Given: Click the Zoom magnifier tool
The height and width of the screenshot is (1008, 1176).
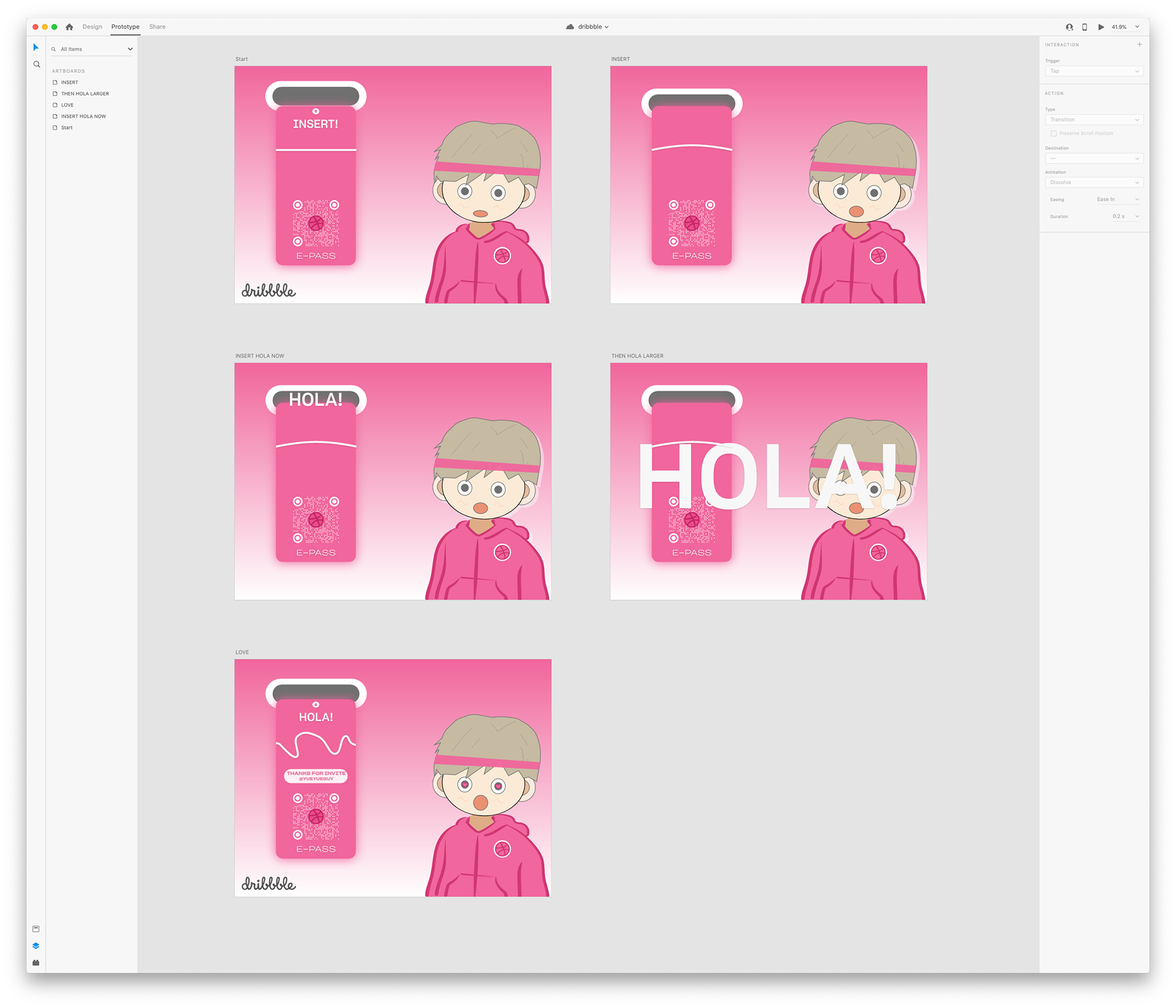Looking at the screenshot, I should click(36, 64).
